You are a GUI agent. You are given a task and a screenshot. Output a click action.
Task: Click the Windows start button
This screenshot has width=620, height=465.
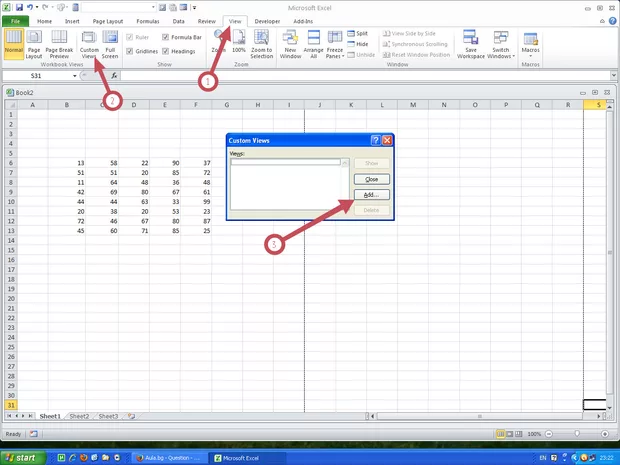click(25, 457)
